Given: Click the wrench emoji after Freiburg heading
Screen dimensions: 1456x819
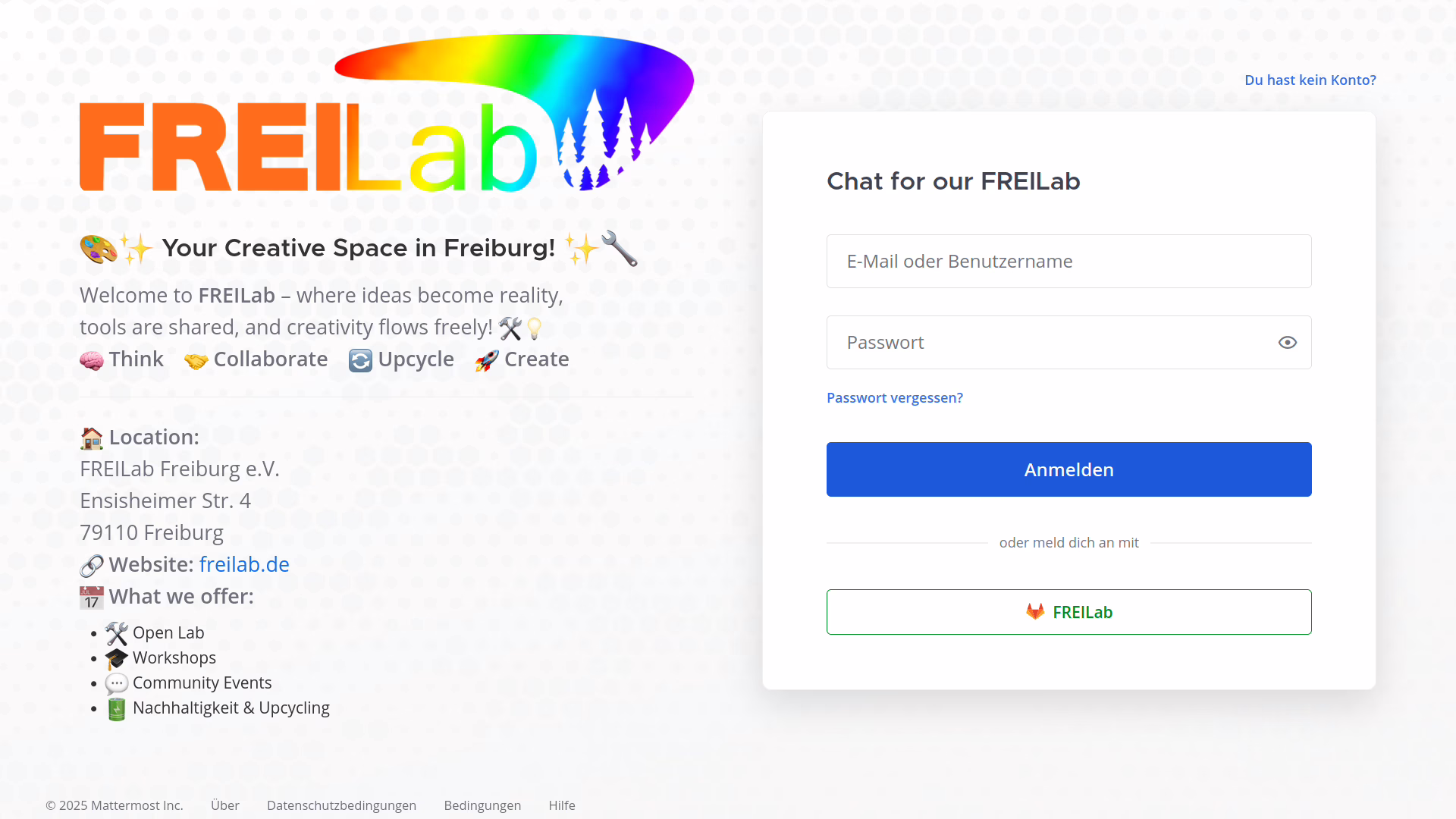Looking at the screenshot, I should (x=620, y=249).
